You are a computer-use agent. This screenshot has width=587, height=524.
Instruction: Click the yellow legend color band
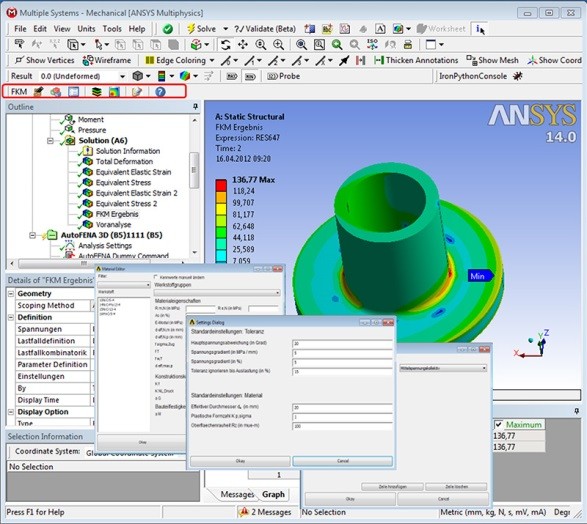[x=221, y=209]
